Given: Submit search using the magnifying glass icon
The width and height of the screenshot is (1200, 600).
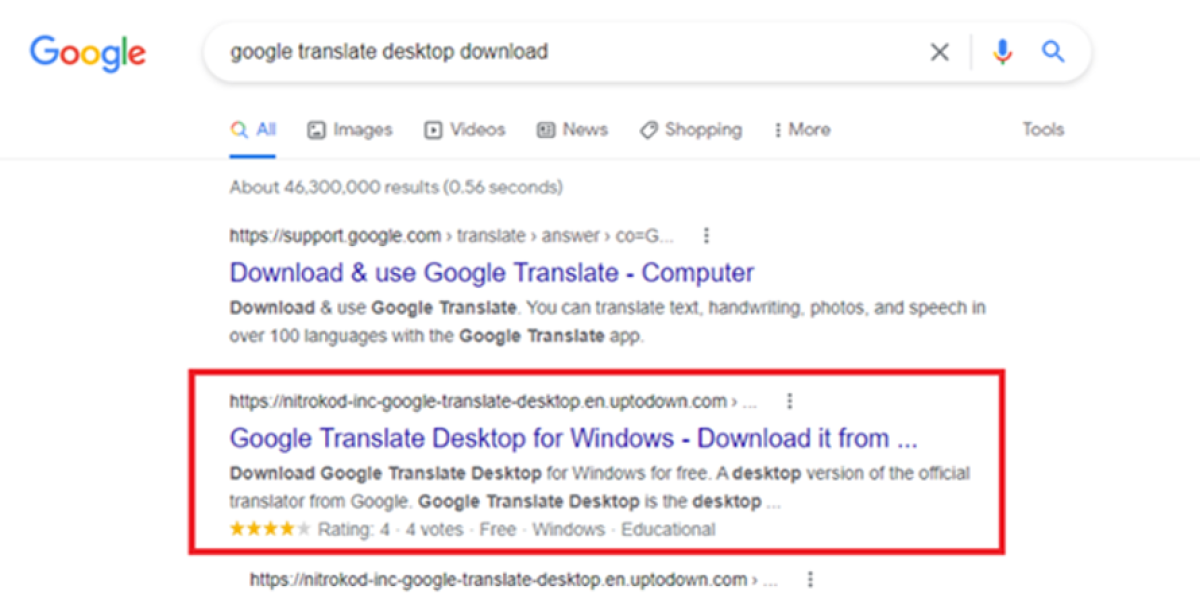Looking at the screenshot, I should click(1053, 51).
